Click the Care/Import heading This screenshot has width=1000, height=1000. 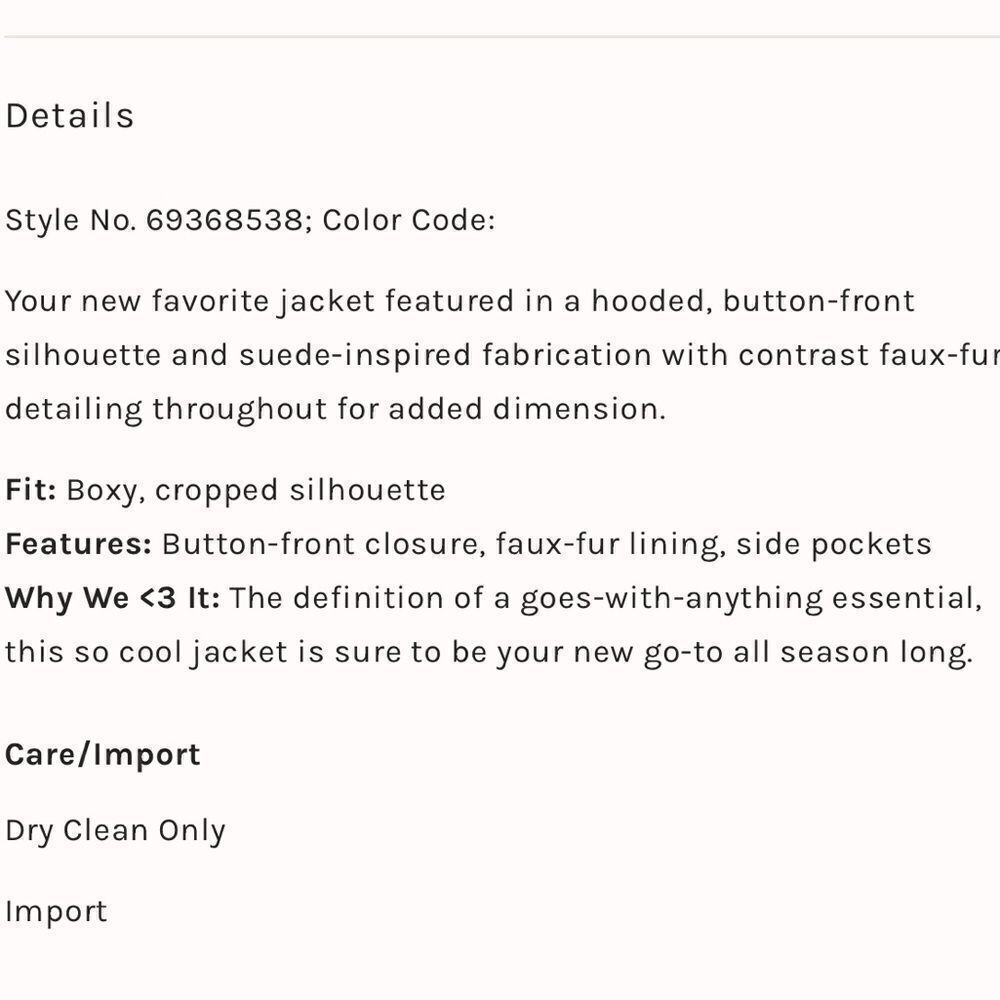(x=103, y=755)
